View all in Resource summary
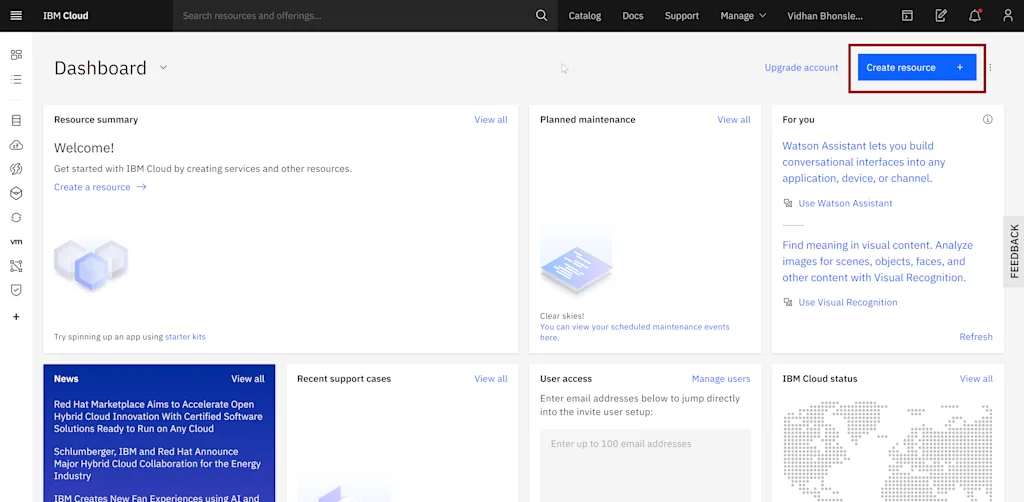The width and height of the screenshot is (1024, 502). pyautogui.click(x=491, y=119)
